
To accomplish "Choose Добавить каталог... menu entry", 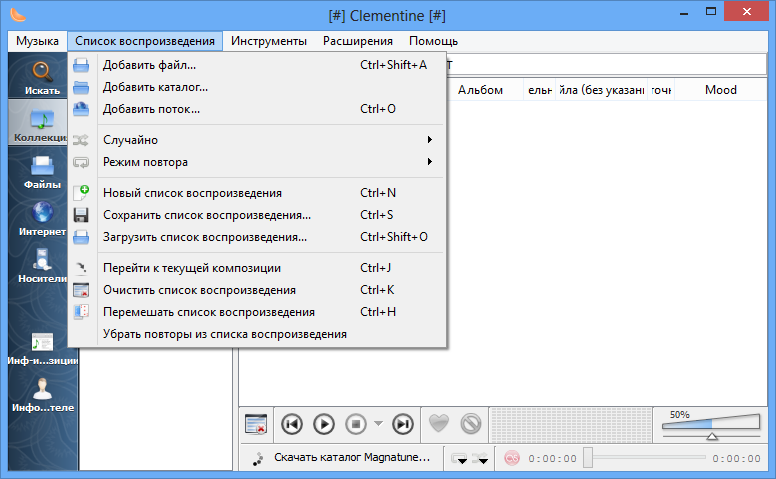I will click(257, 87).
